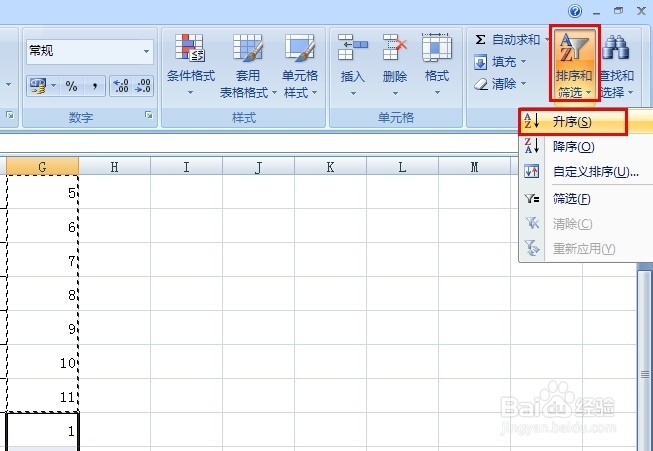Expand the 单元格样式 dropdown arrow
The image size is (653, 451).
[x=314, y=92]
